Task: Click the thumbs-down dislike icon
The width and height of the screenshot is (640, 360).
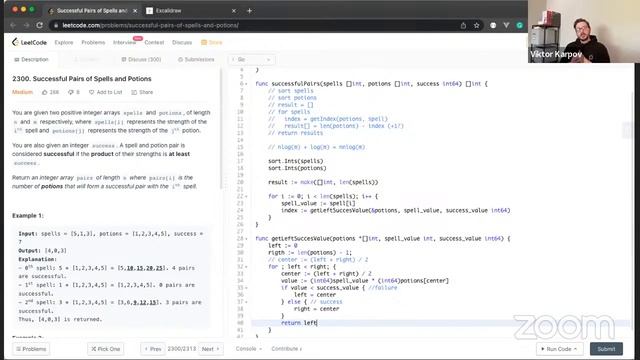Action: click(71, 92)
